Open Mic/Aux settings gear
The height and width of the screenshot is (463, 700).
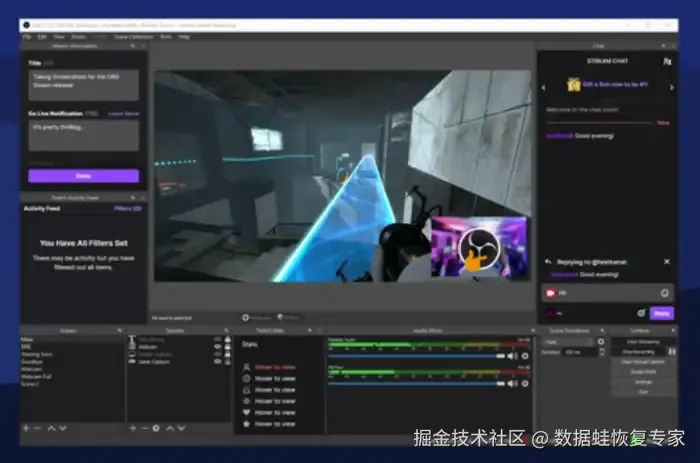[525, 384]
